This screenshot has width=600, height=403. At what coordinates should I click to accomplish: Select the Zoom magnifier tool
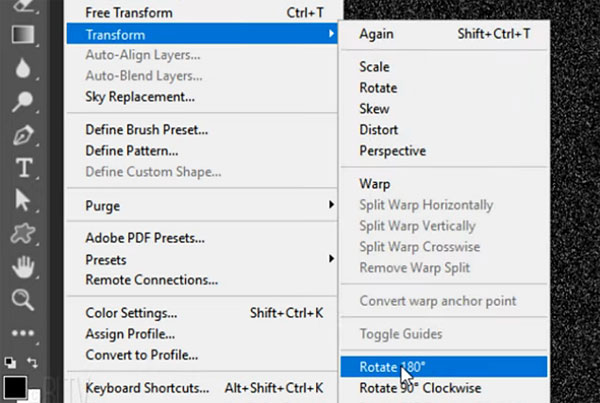23,299
